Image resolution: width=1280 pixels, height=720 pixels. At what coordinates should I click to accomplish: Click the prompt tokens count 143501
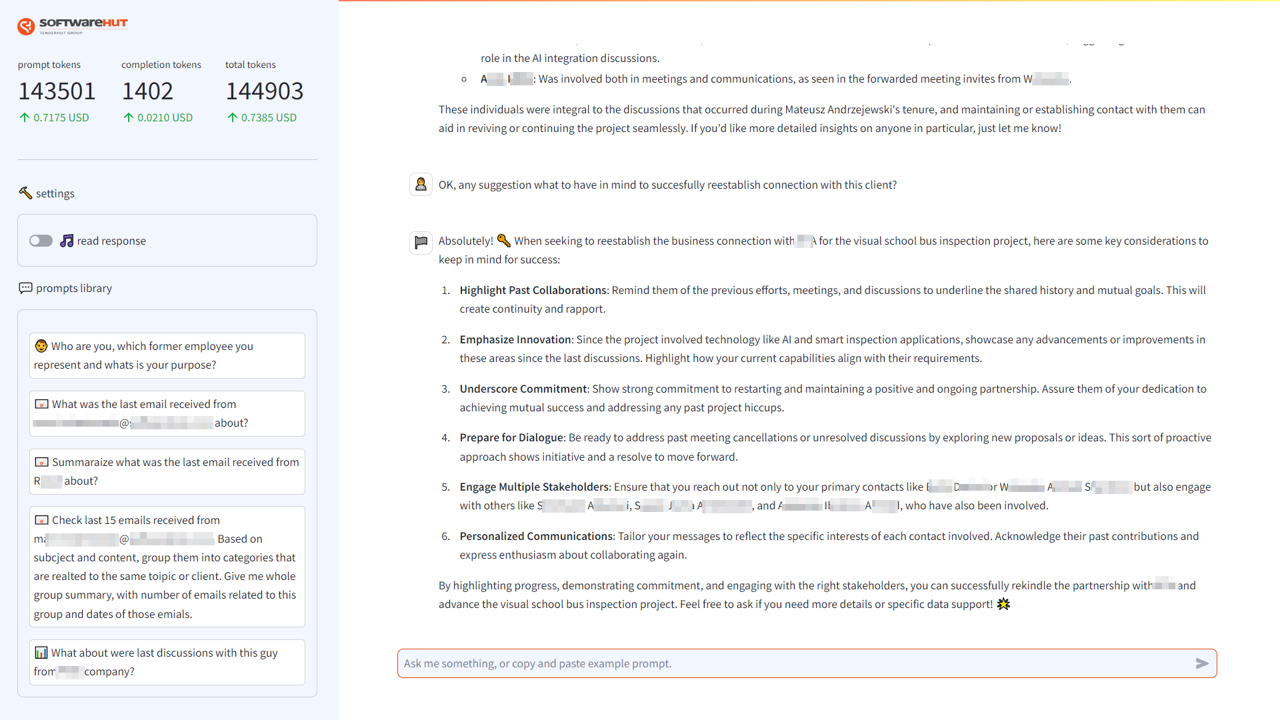pos(57,91)
